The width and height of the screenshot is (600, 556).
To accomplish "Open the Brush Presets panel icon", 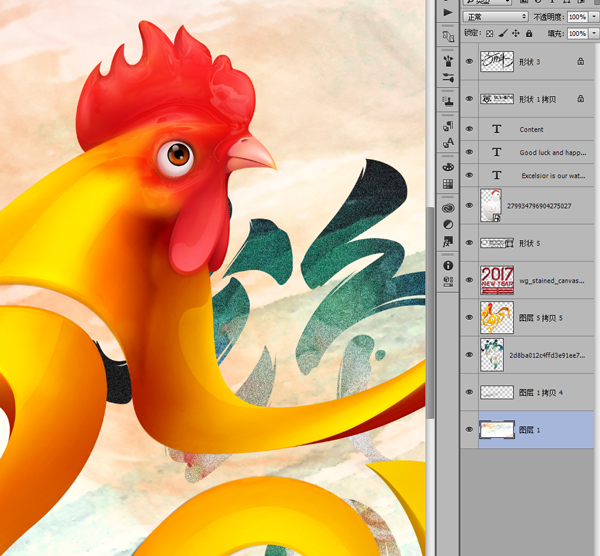I will click(x=448, y=60).
